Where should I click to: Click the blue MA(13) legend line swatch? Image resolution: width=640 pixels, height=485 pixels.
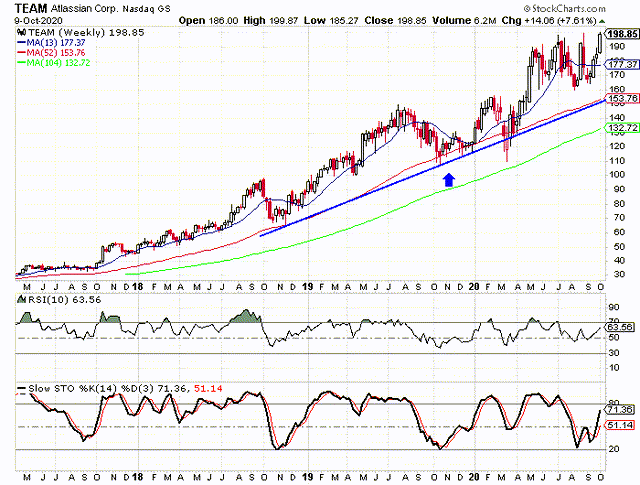point(22,42)
